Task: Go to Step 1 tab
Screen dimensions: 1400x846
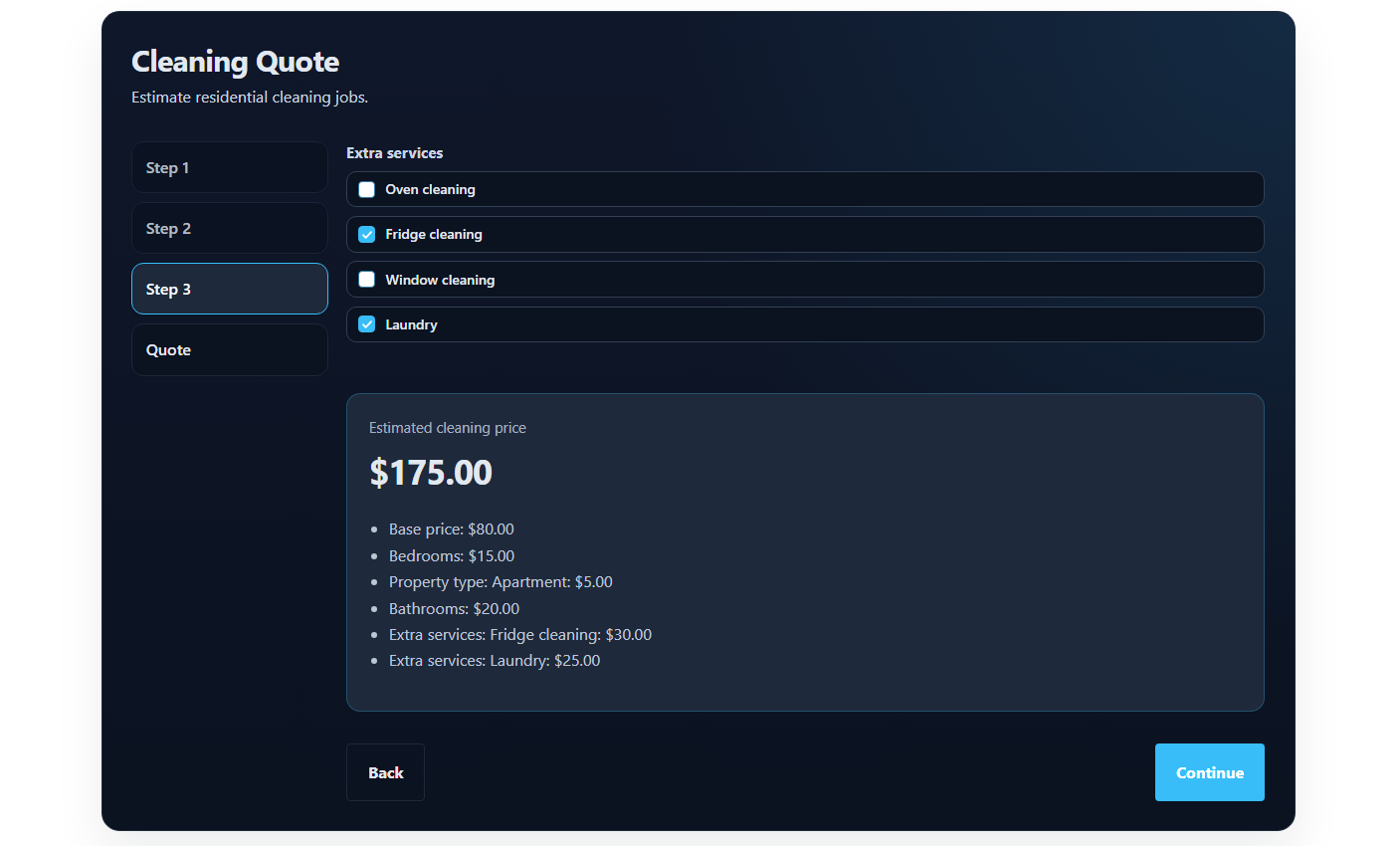Action: click(x=230, y=167)
